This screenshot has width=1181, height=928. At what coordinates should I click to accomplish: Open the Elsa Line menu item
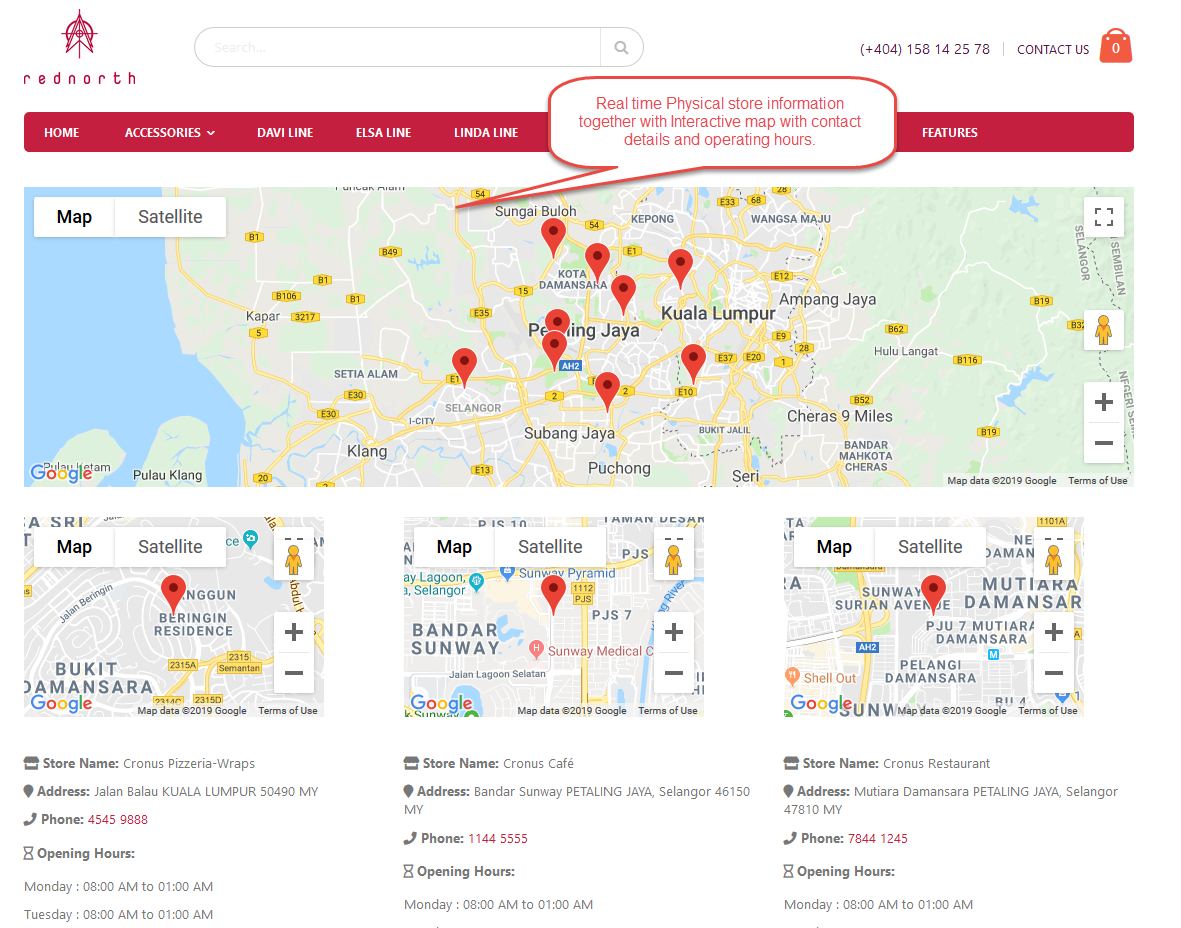click(383, 133)
